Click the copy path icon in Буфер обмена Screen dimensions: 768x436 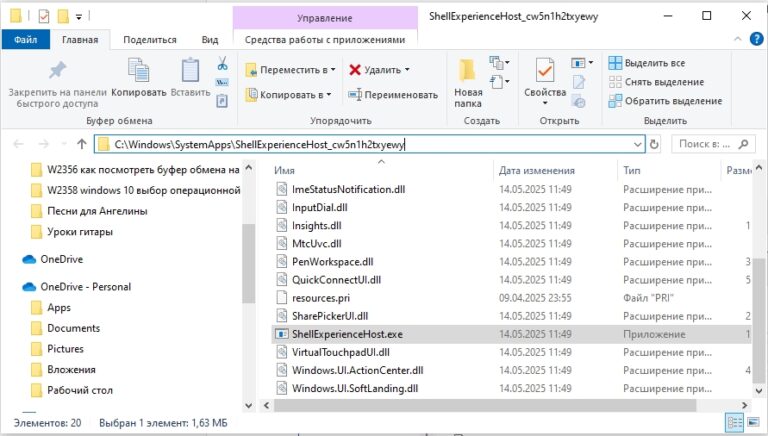click(222, 82)
